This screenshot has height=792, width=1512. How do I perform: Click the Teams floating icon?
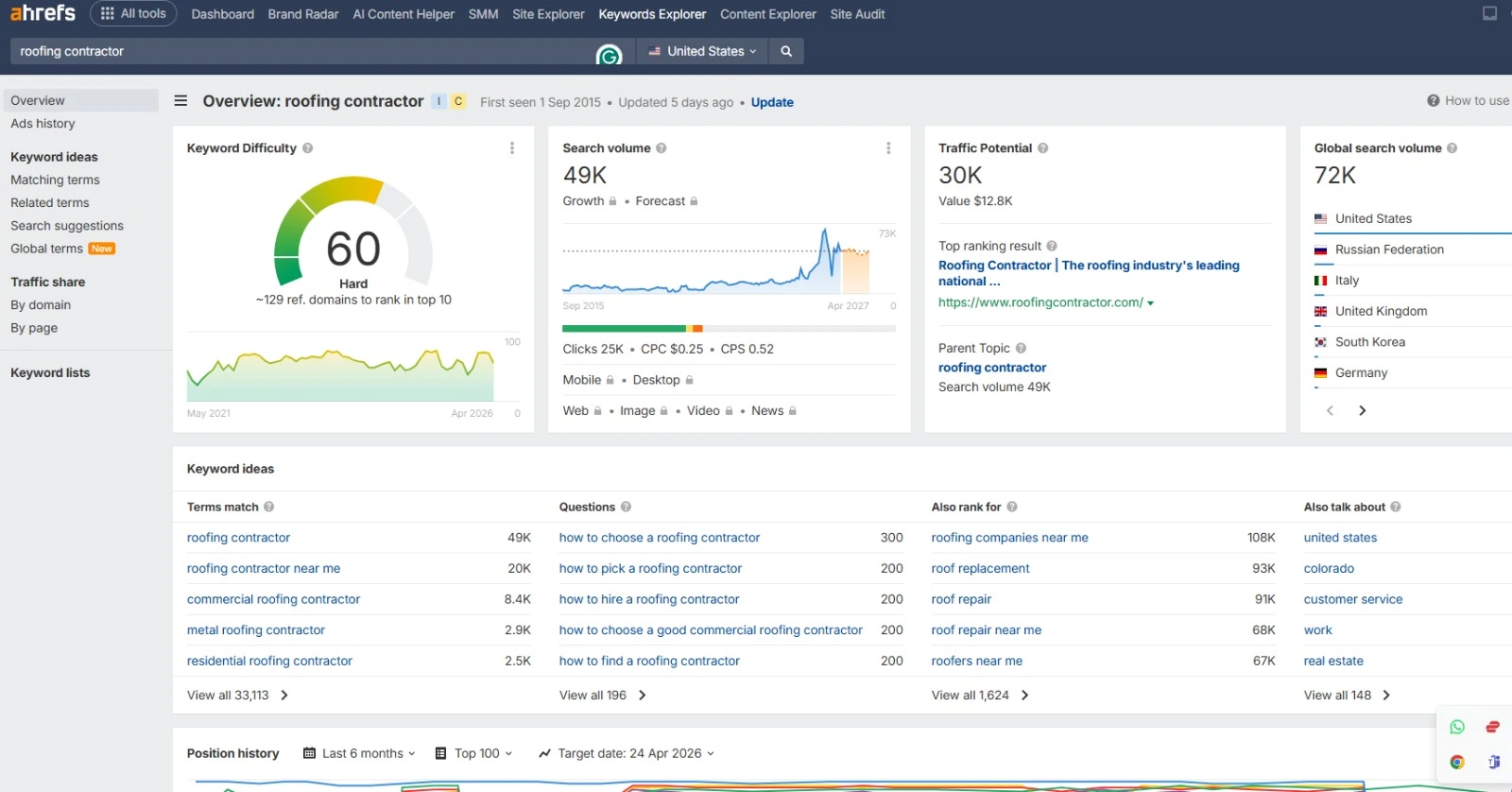(x=1493, y=762)
